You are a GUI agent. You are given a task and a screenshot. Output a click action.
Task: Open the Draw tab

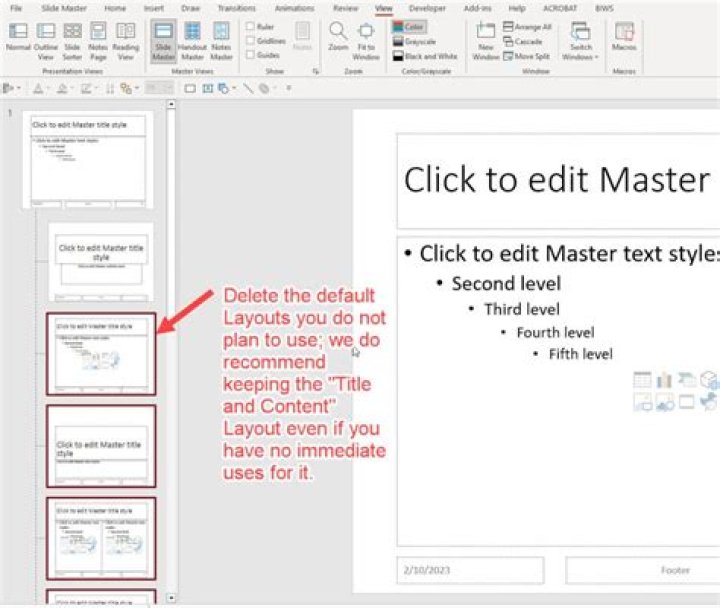point(190,8)
